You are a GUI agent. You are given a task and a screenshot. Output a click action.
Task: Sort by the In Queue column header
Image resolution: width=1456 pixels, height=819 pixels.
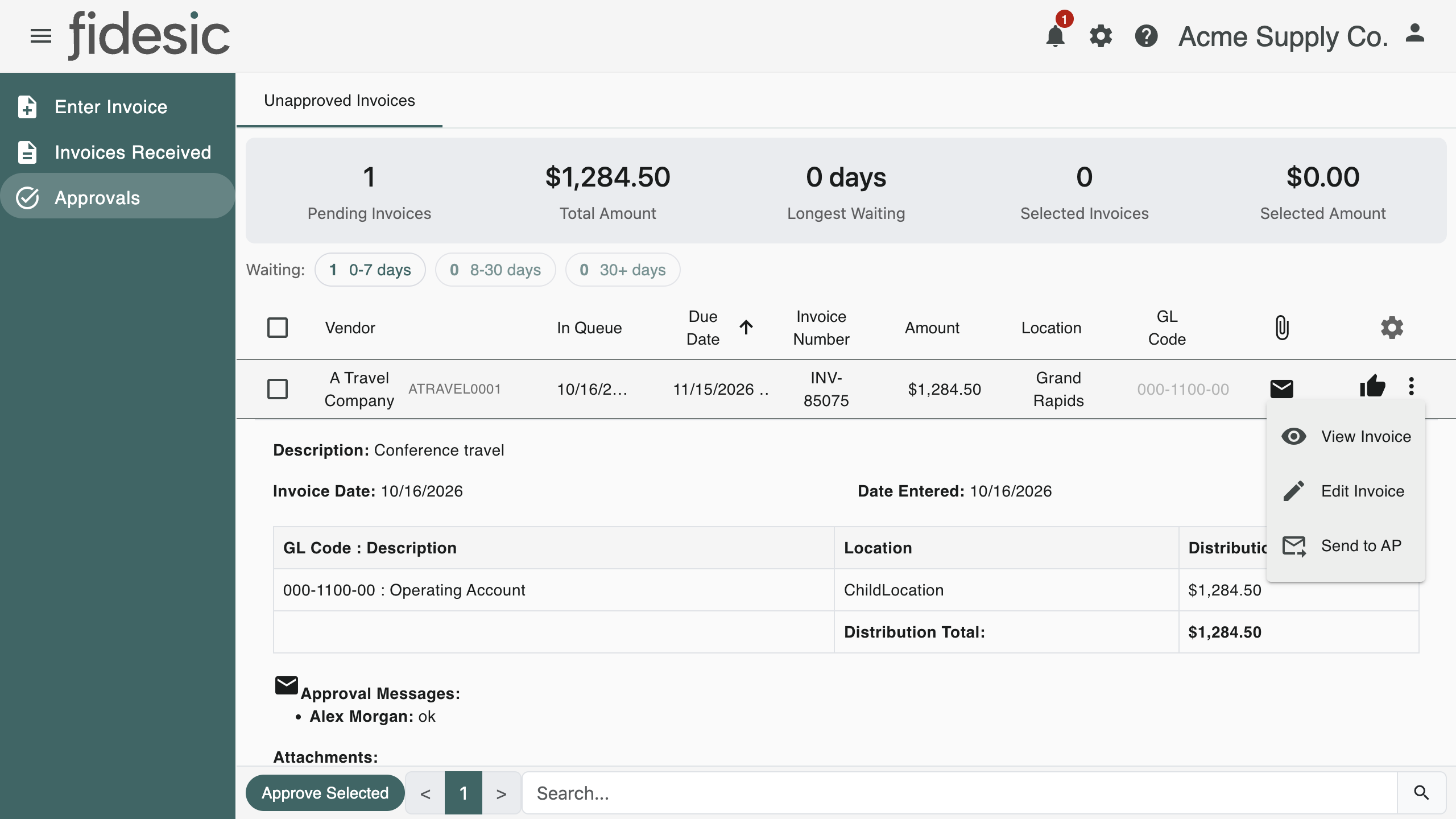pos(589,328)
